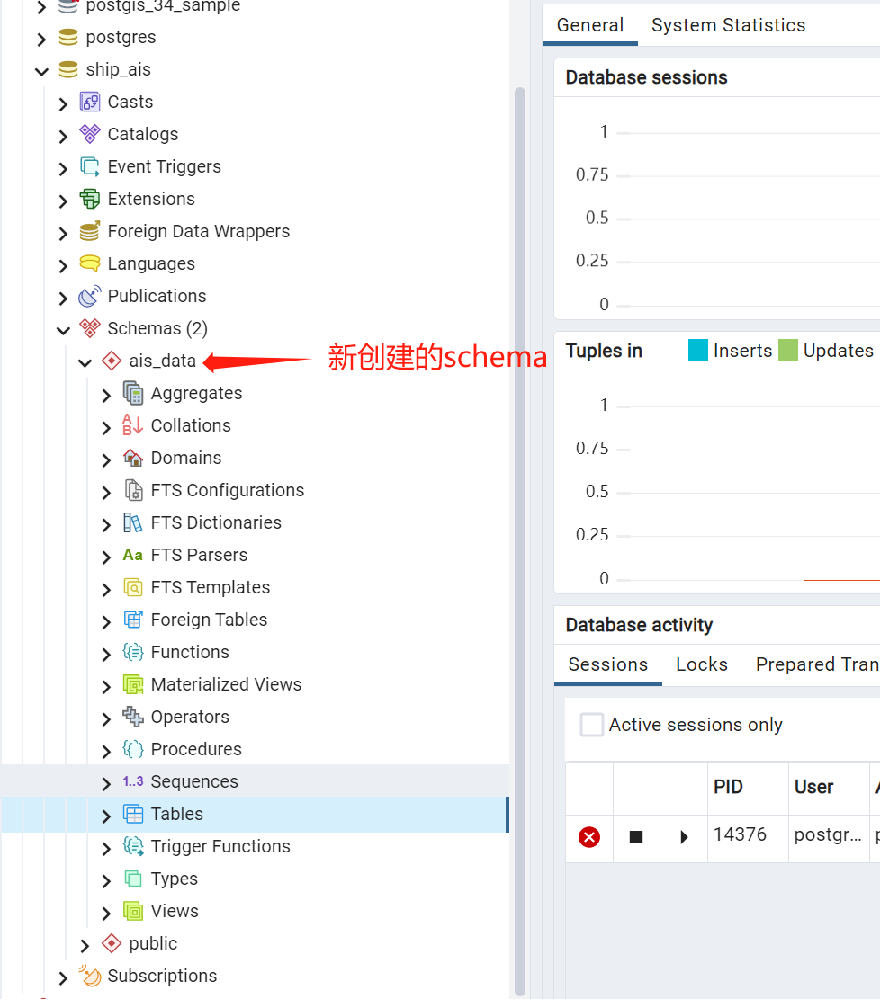Select the Sessions activity tab
Viewport: 880px width, 1000px height.
click(608, 665)
